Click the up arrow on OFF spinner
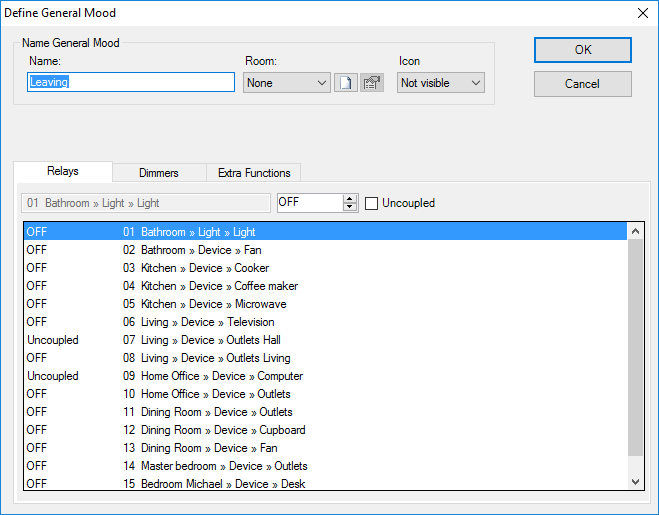This screenshot has width=659, height=515. (x=350, y=198)
